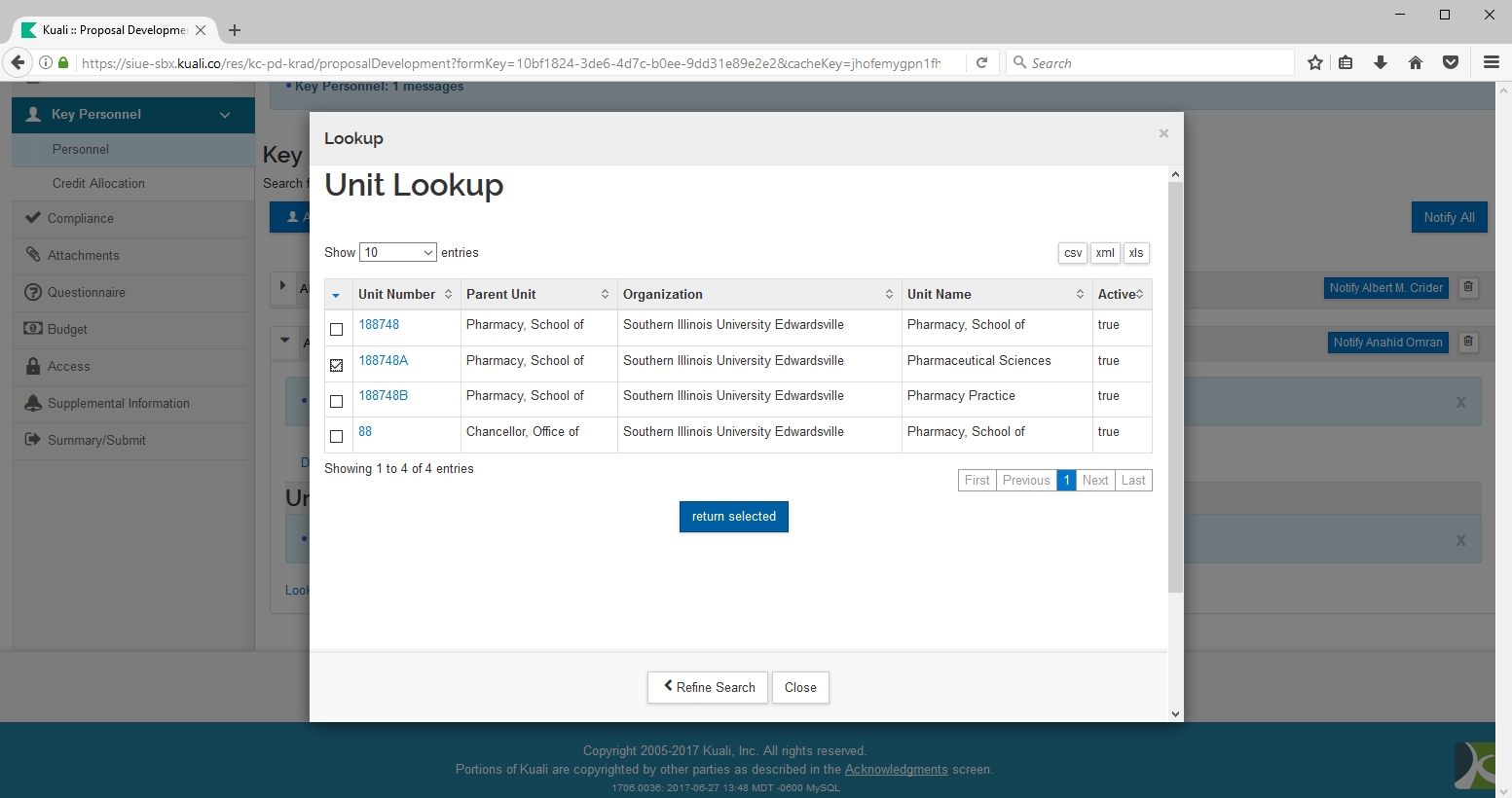The width and height of the screenshot is (1512, 798).
Task: Reload the page with refresh icon
Action: [982, 62]
